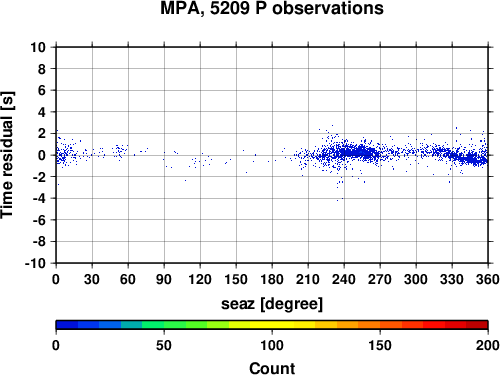Click the x-axis tick label 240
The width and height of the screenshot is (500, 375).
pyautogui.click(x=344, y=279)
